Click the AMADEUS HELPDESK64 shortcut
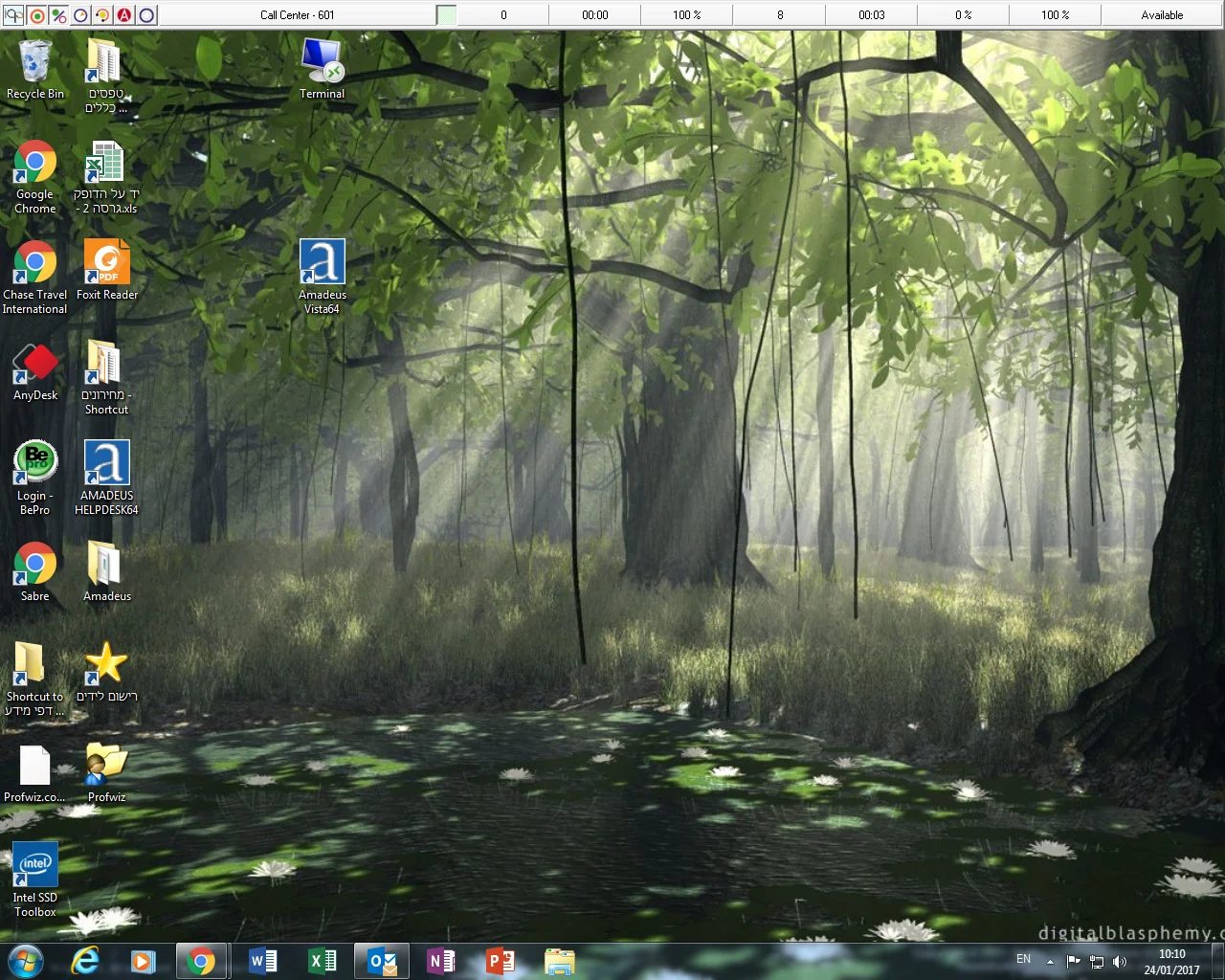This screenshot has height=980, width=1225. (106, 464)
